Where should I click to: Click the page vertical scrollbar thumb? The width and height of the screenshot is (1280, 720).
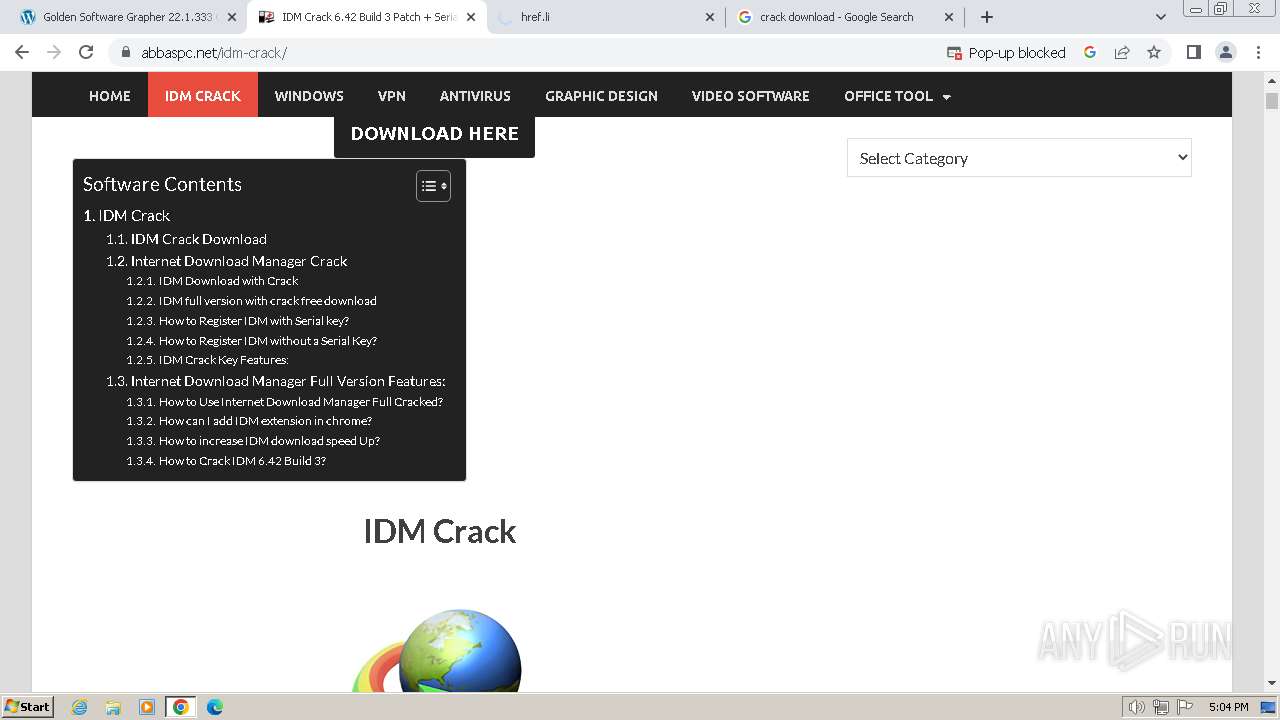click(x=1272, y=101)
